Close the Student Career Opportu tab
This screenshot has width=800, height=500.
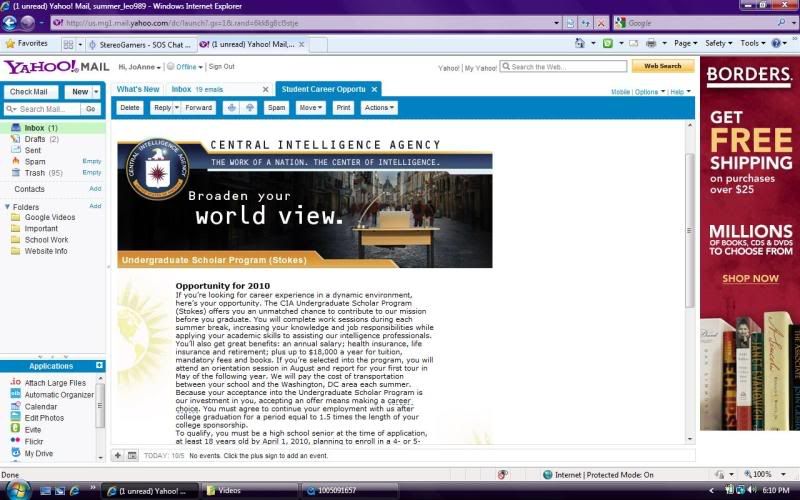point(374,89)
